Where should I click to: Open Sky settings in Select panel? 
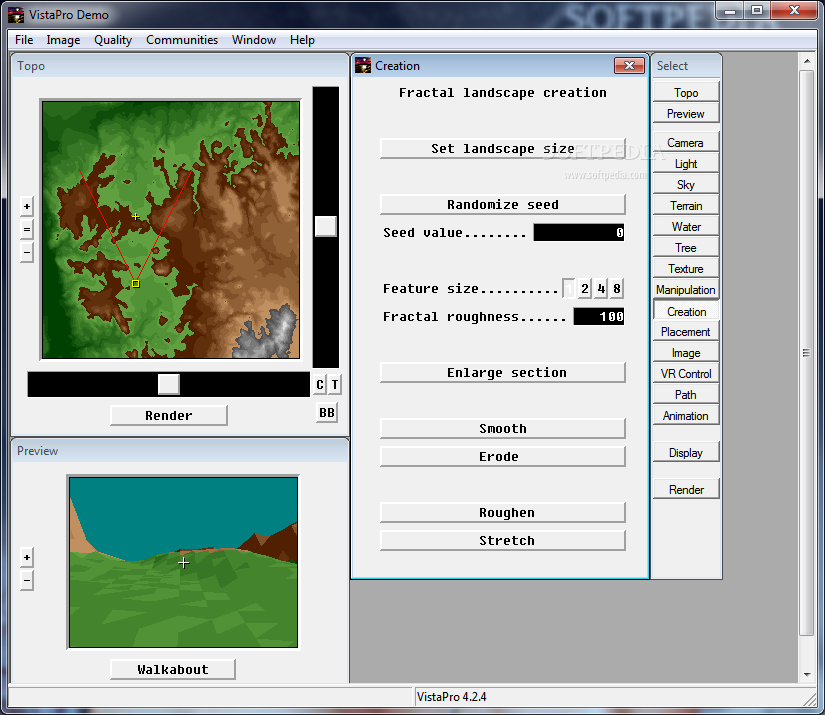686,185
